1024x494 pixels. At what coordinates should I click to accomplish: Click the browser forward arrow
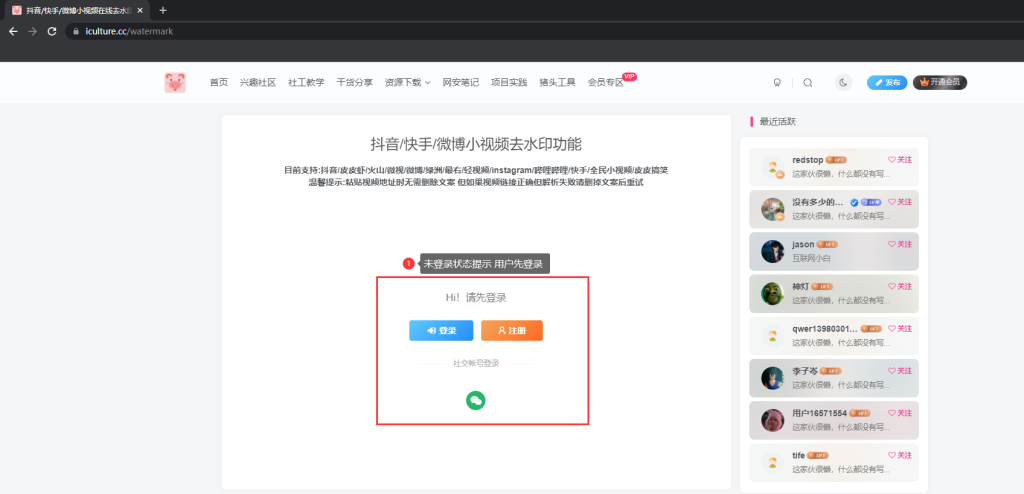point(33,31)
